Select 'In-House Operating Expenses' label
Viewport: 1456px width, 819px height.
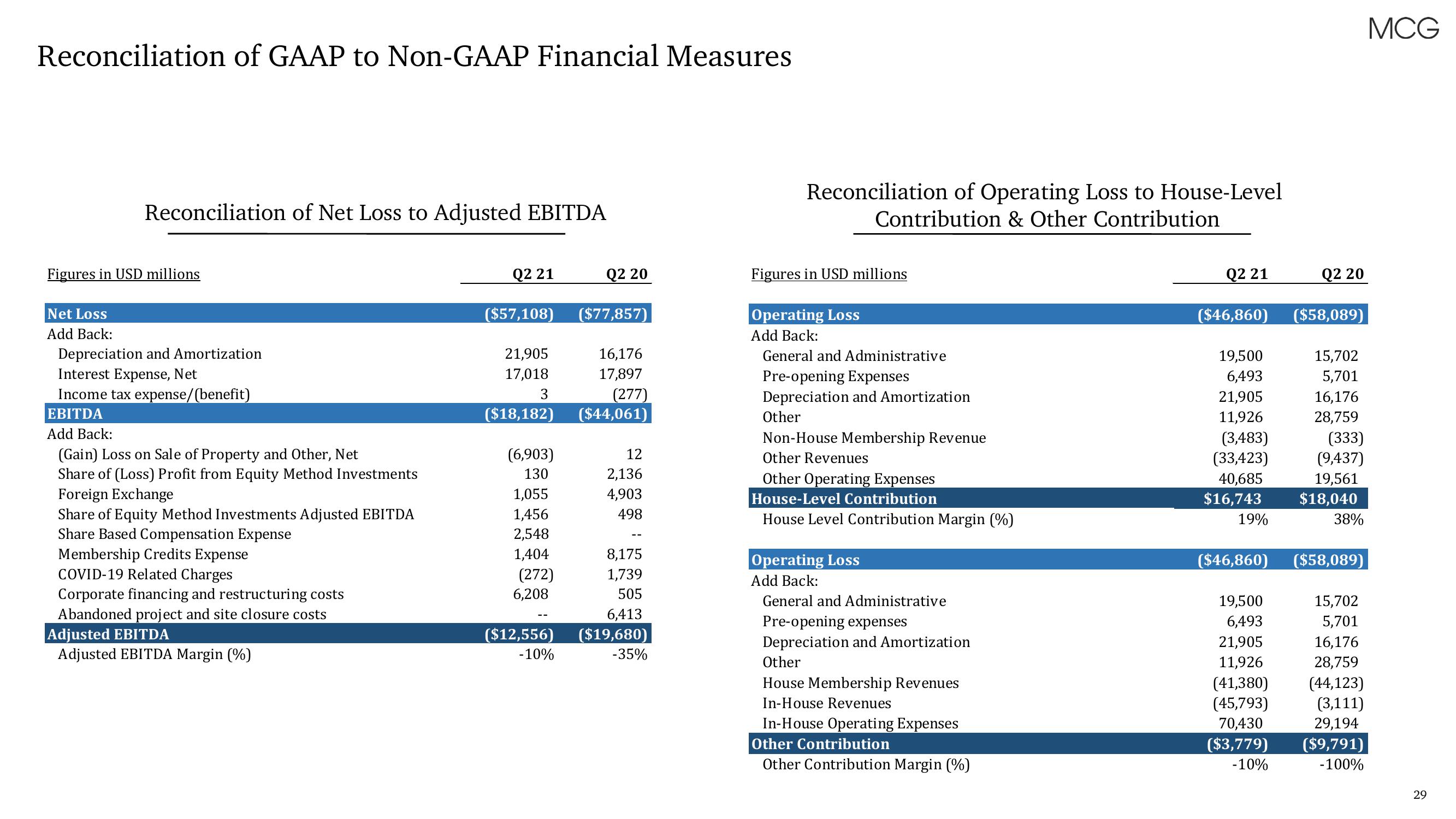[x=860, y=724]
